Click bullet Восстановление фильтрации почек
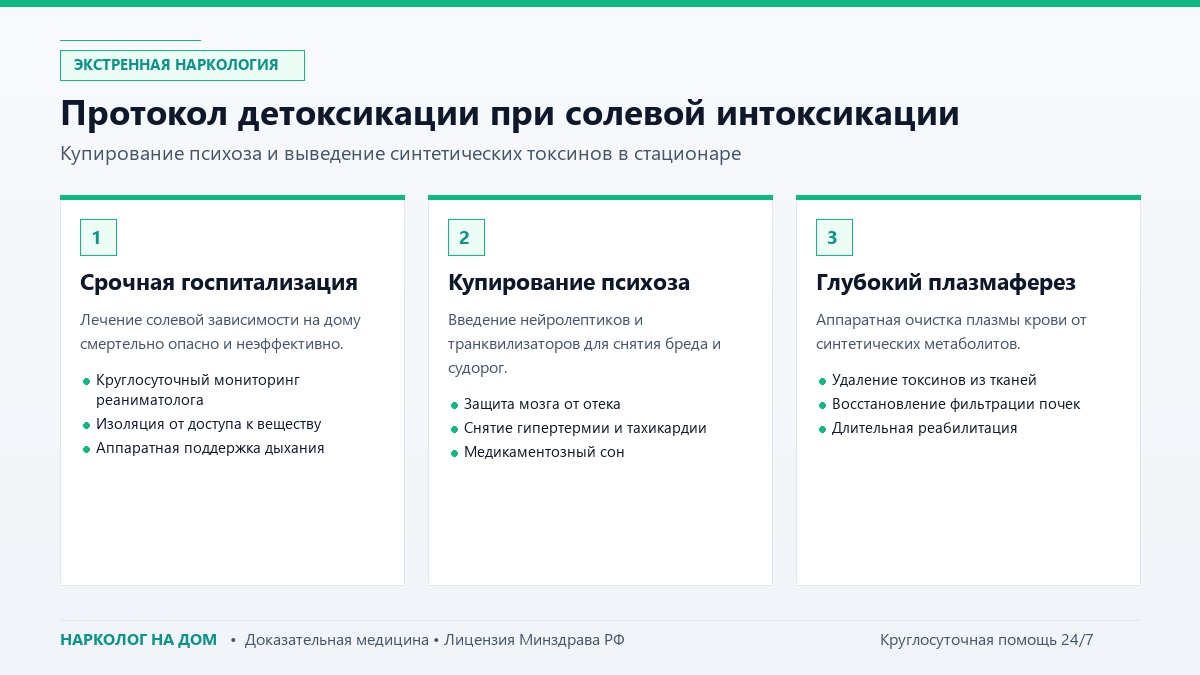Screen dimensions: 1200x675 pos(956,404)
